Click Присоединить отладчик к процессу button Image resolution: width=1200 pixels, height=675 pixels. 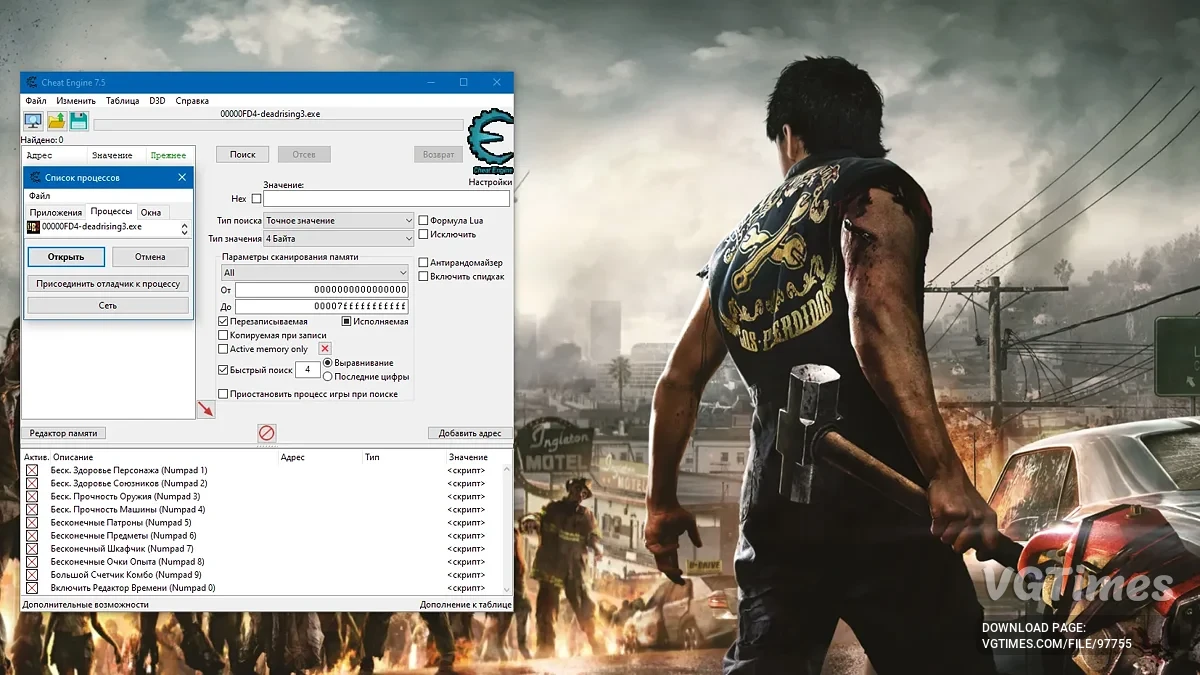tap(108, 284)
